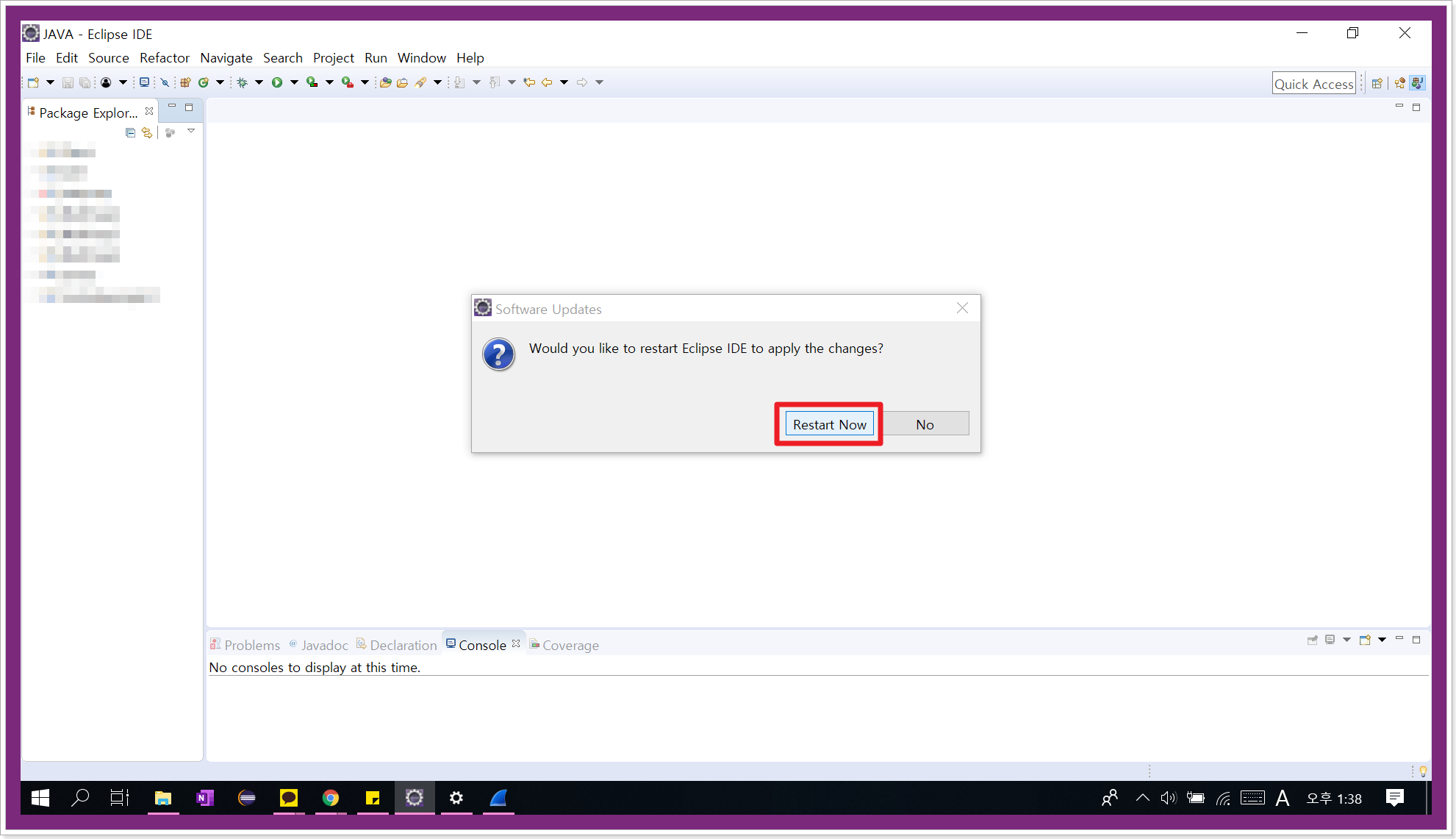Click the green Run button
Viewport: 1456px width, 839px height.
277,82
